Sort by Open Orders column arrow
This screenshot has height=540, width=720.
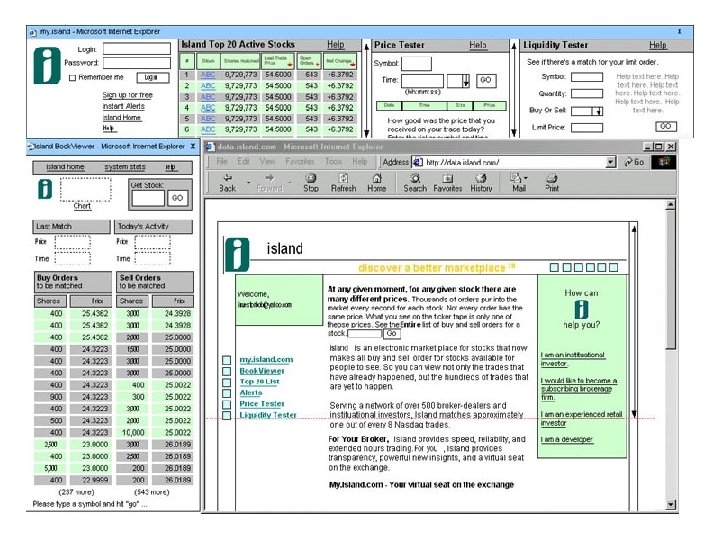coord(317,65)
